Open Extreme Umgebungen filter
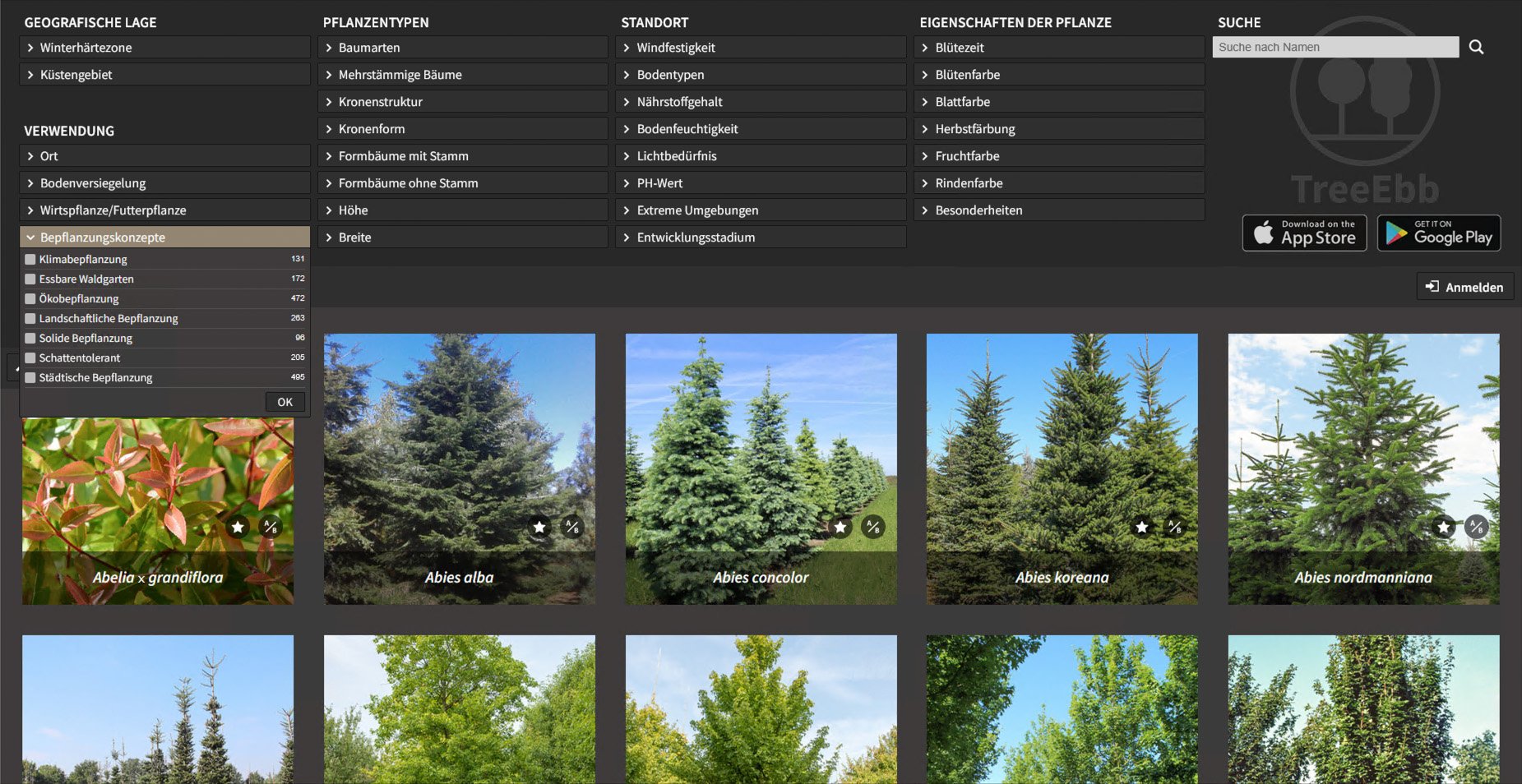 [x=761, y=210]
